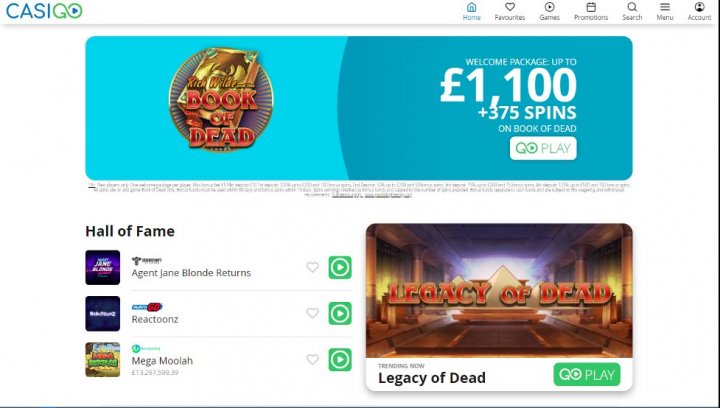Open the Account profile icon
Image resolution: width=720 pixels, height=408 pixels.
[699, 7]
